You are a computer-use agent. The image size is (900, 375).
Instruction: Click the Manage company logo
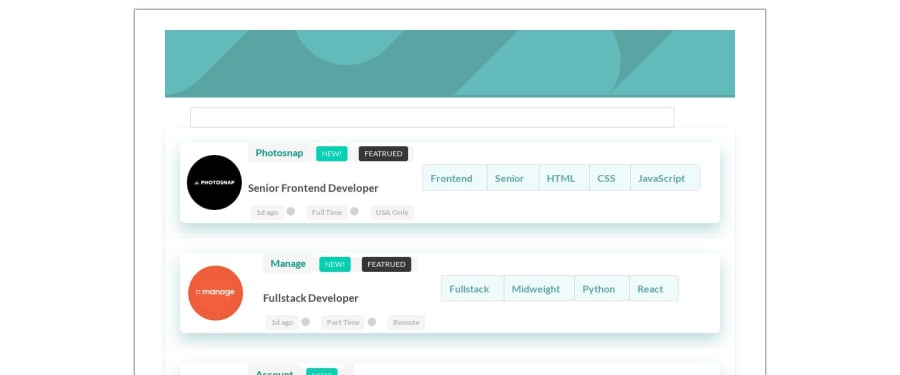pyautogui.click(x=215, y=292)
